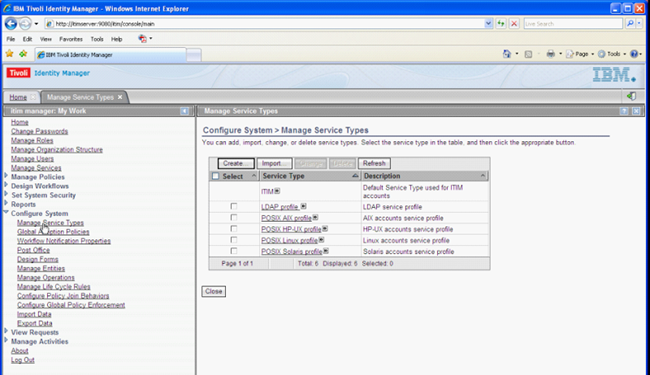
Task: Click the Close button below the table
Action: pyautogui.click(x=214, y=291)
